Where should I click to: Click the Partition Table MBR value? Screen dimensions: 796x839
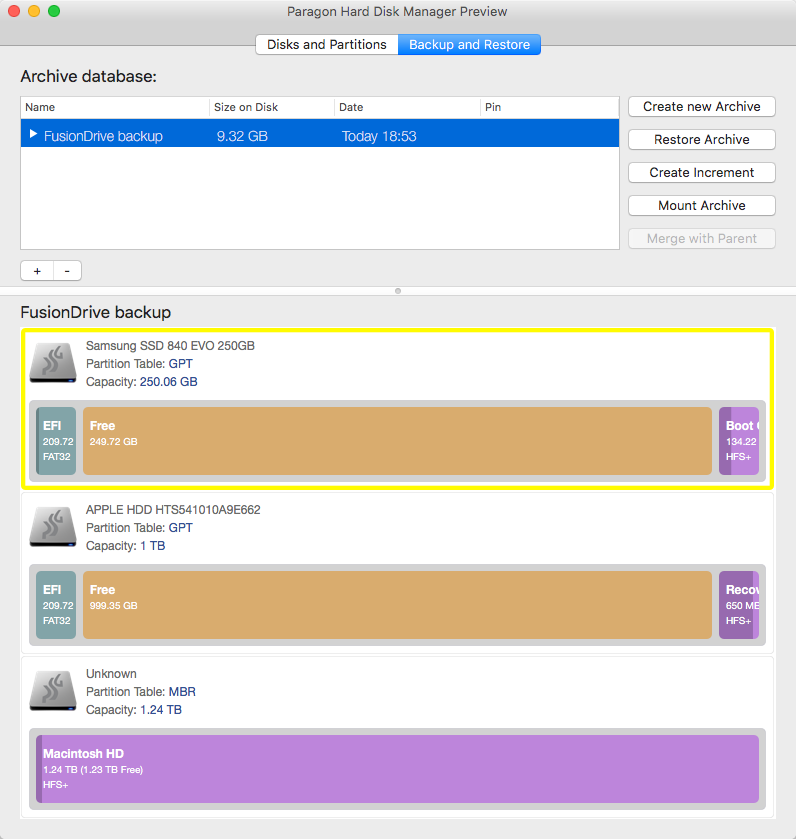[x=182, y=691]
